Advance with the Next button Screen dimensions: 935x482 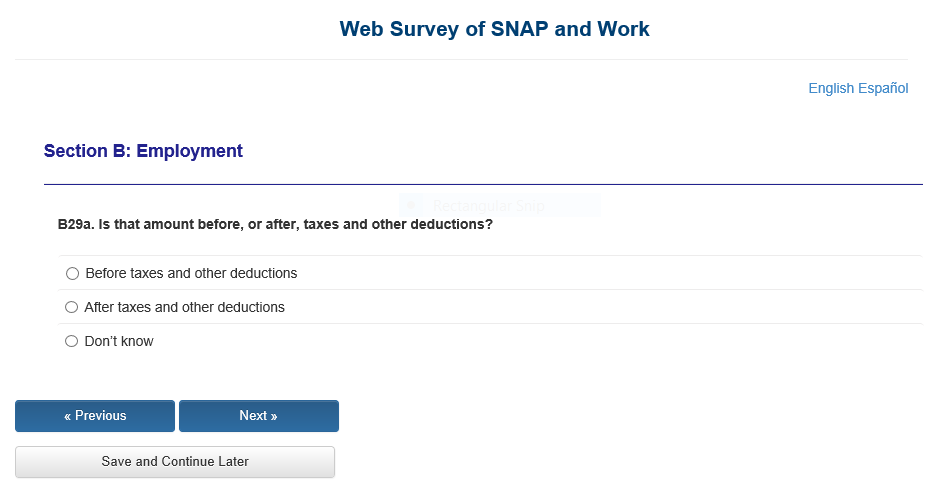pos(258,416)
